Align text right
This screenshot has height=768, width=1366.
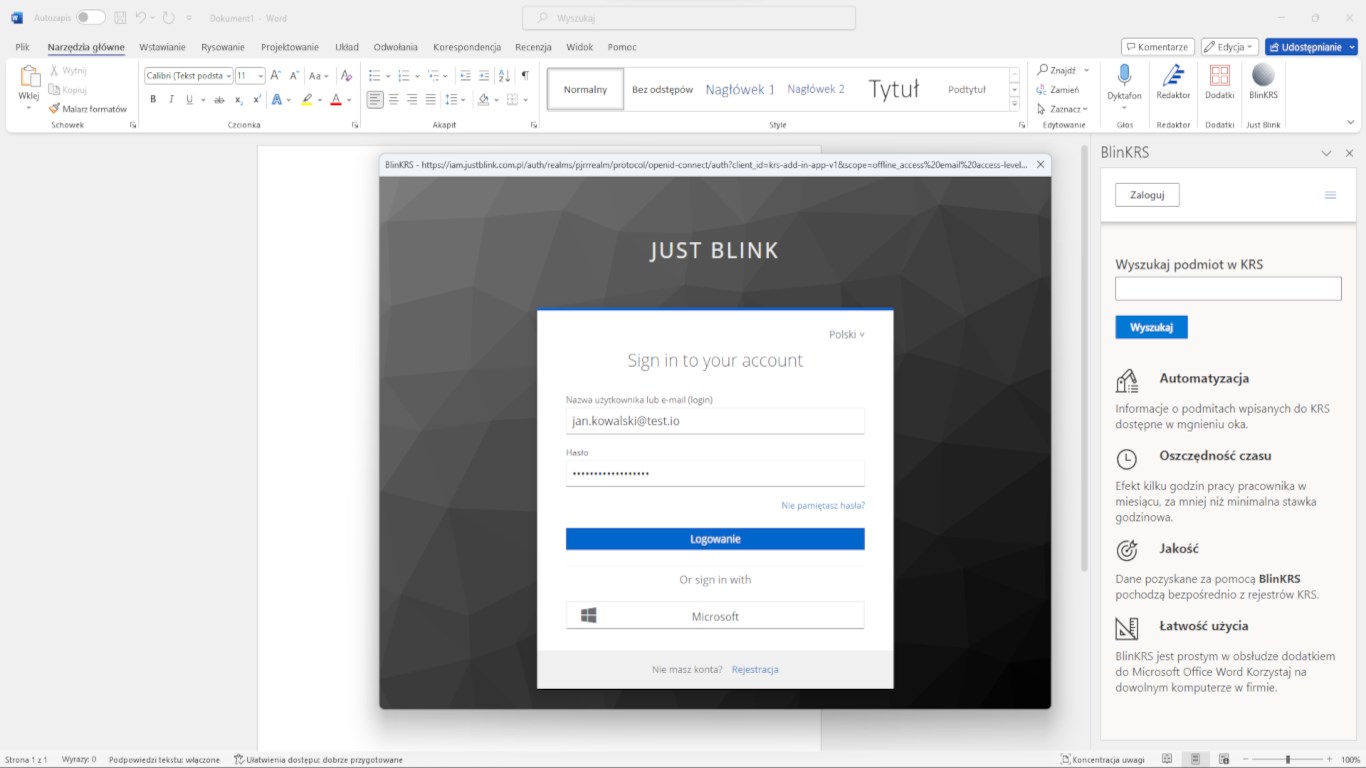point(412,99)
